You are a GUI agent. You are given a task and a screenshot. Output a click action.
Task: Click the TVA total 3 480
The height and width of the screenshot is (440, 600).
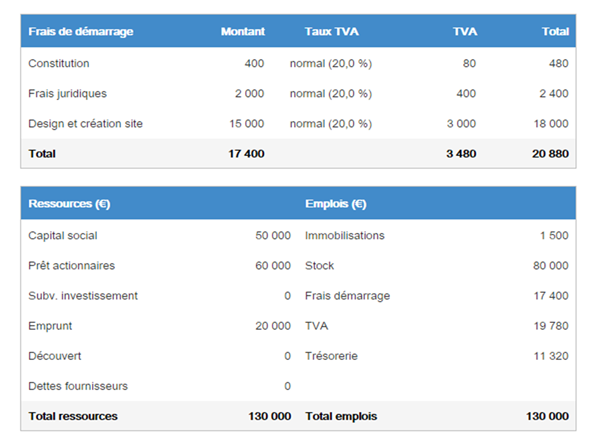(461, 154)
